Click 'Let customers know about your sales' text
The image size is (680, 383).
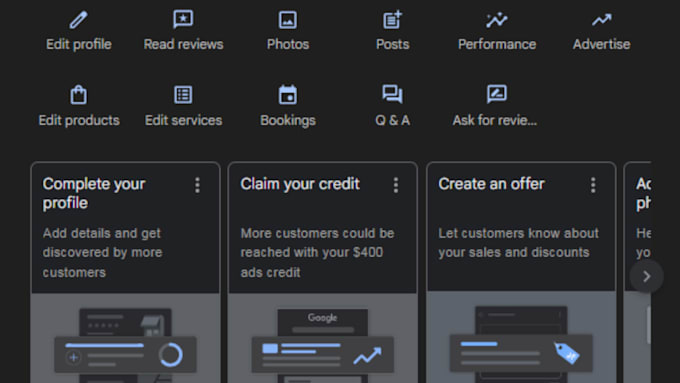pyautogui.click(x=518, y=243)
